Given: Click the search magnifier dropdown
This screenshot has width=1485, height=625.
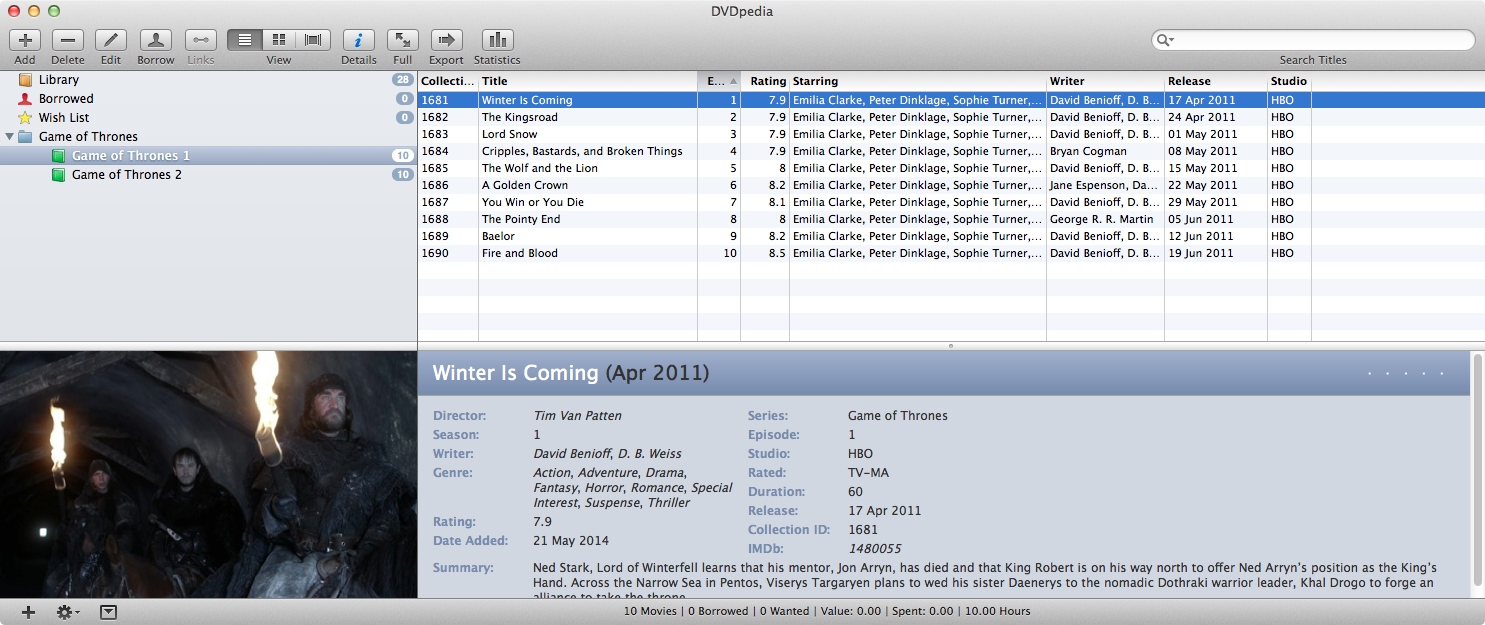Looking at the screenshot, I should pos(1165,40).
